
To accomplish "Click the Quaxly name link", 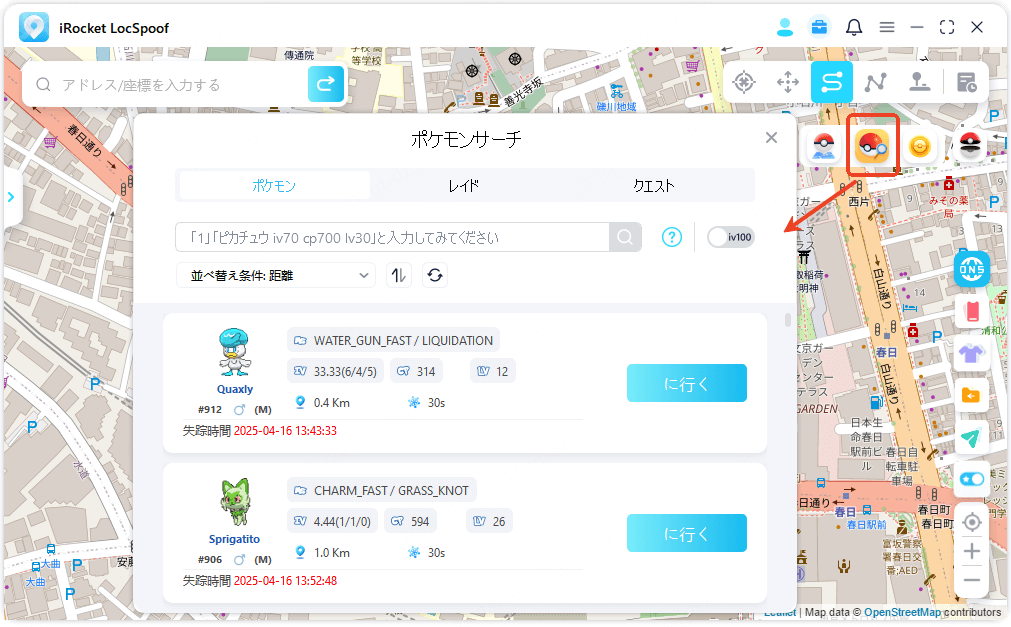I will coord(235,389).
